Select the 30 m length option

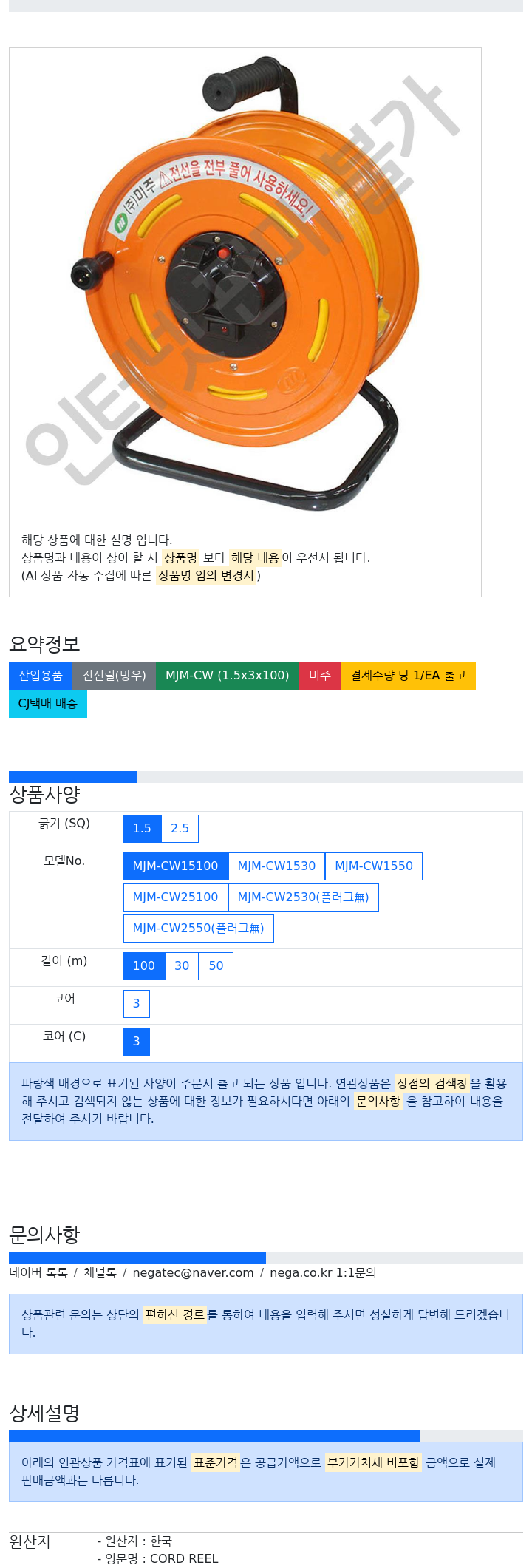click(182, 966)
